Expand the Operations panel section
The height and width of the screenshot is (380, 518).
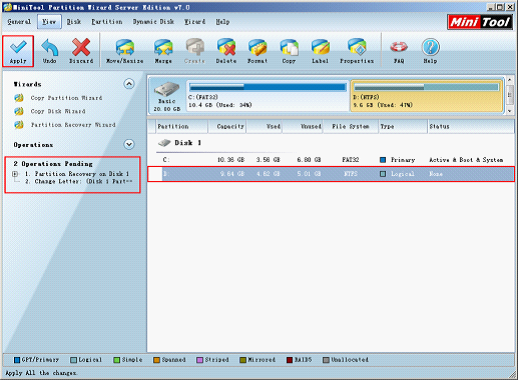129,144
